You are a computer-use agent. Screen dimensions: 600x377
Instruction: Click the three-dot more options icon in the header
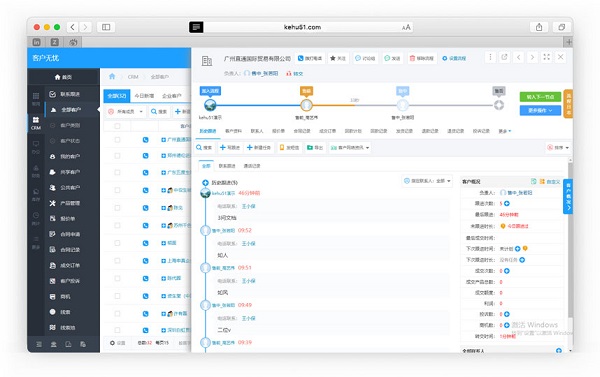click(x=490, y=57)
